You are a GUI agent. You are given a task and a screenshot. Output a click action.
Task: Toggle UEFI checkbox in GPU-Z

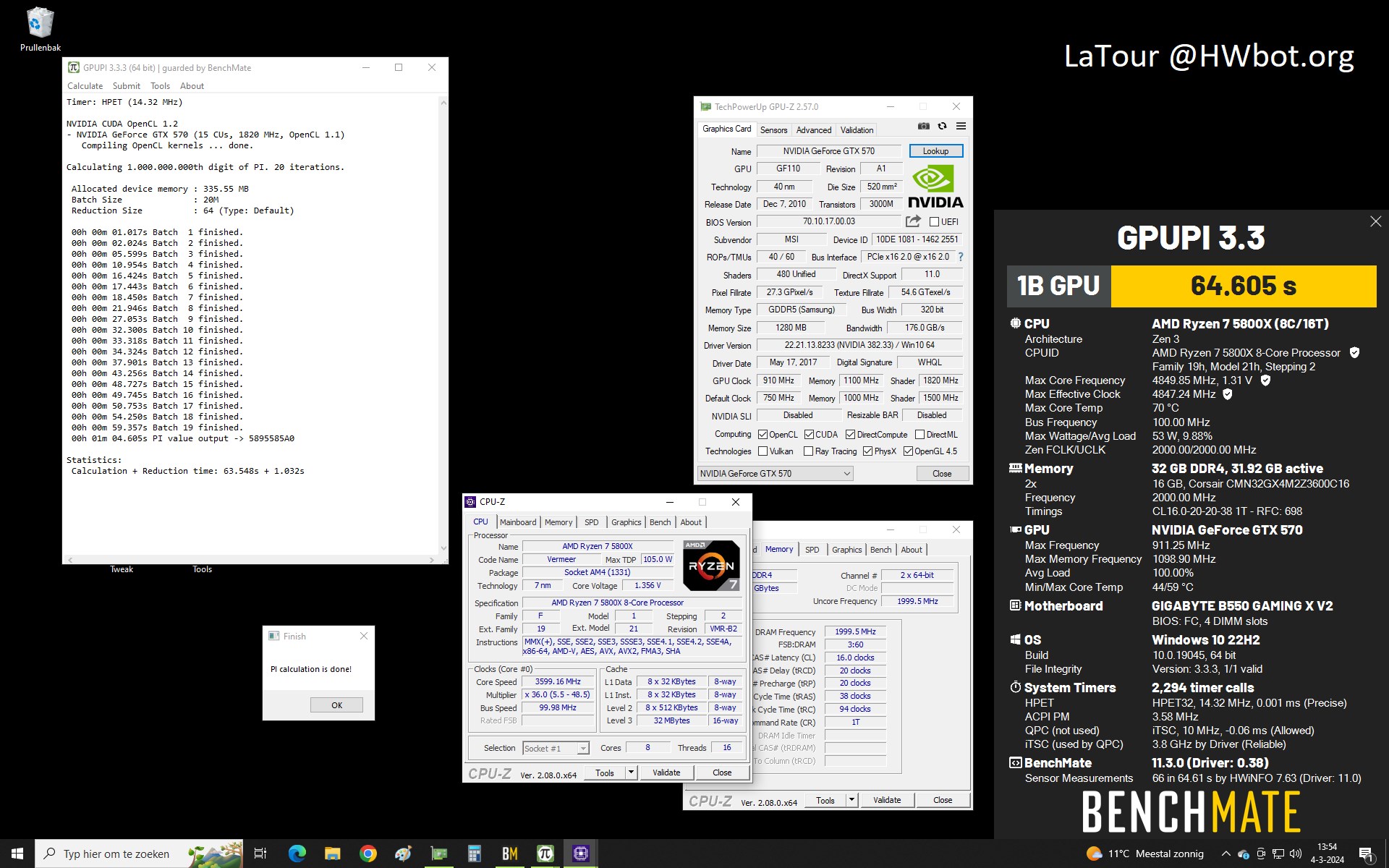click(934, 222)
